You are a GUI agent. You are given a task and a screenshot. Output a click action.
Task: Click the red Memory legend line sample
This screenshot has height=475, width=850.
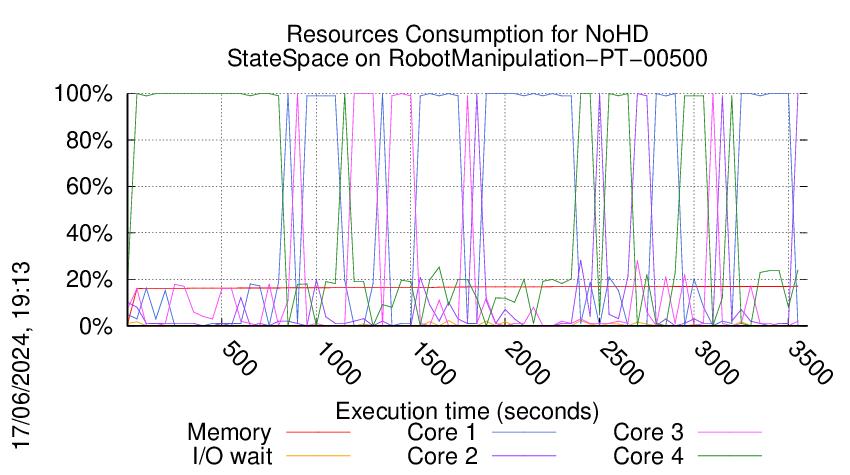pyautogui.click(x=318, y=433)
